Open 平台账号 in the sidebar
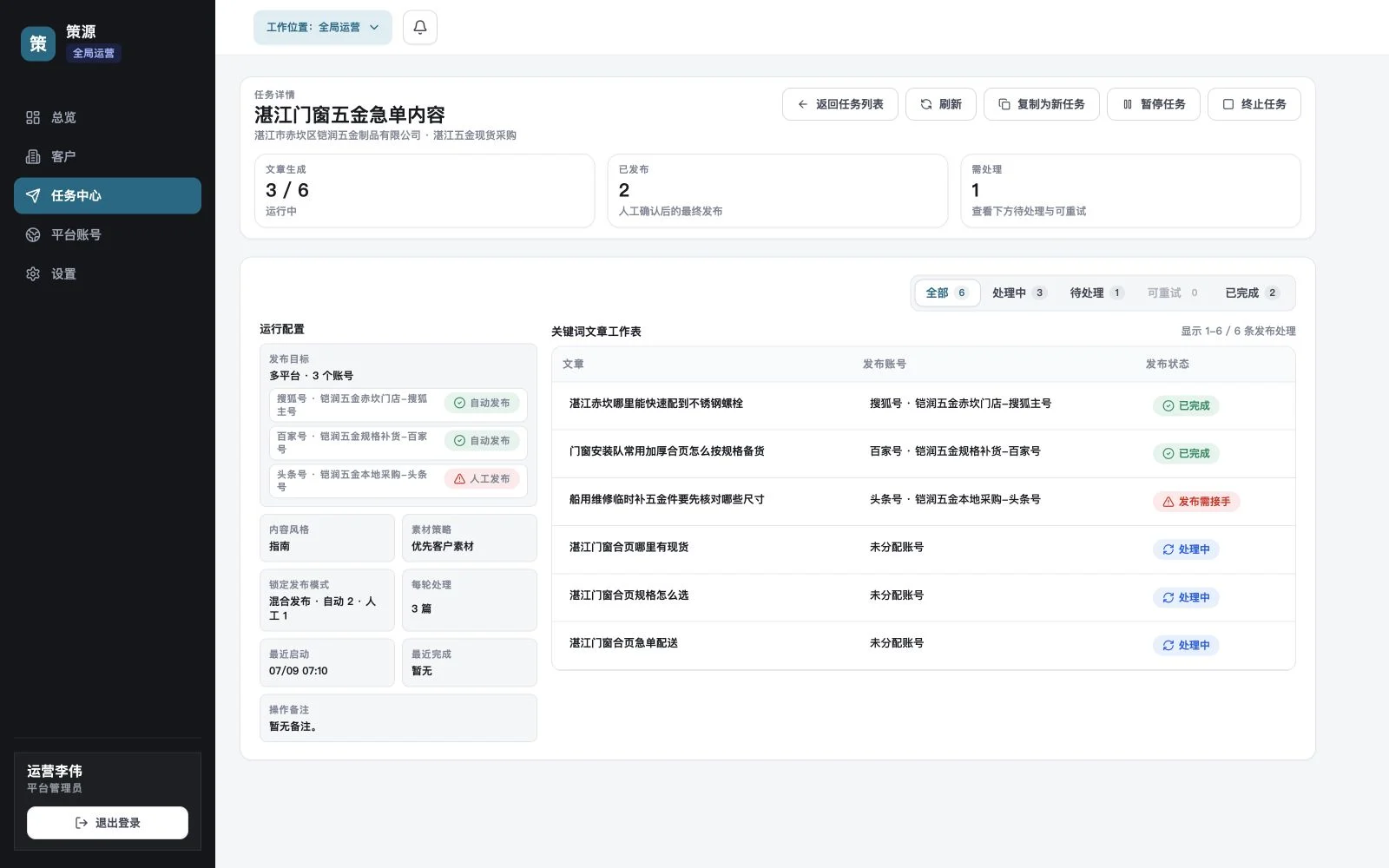This screenshot has width=1389, height=868. [108, 234]
